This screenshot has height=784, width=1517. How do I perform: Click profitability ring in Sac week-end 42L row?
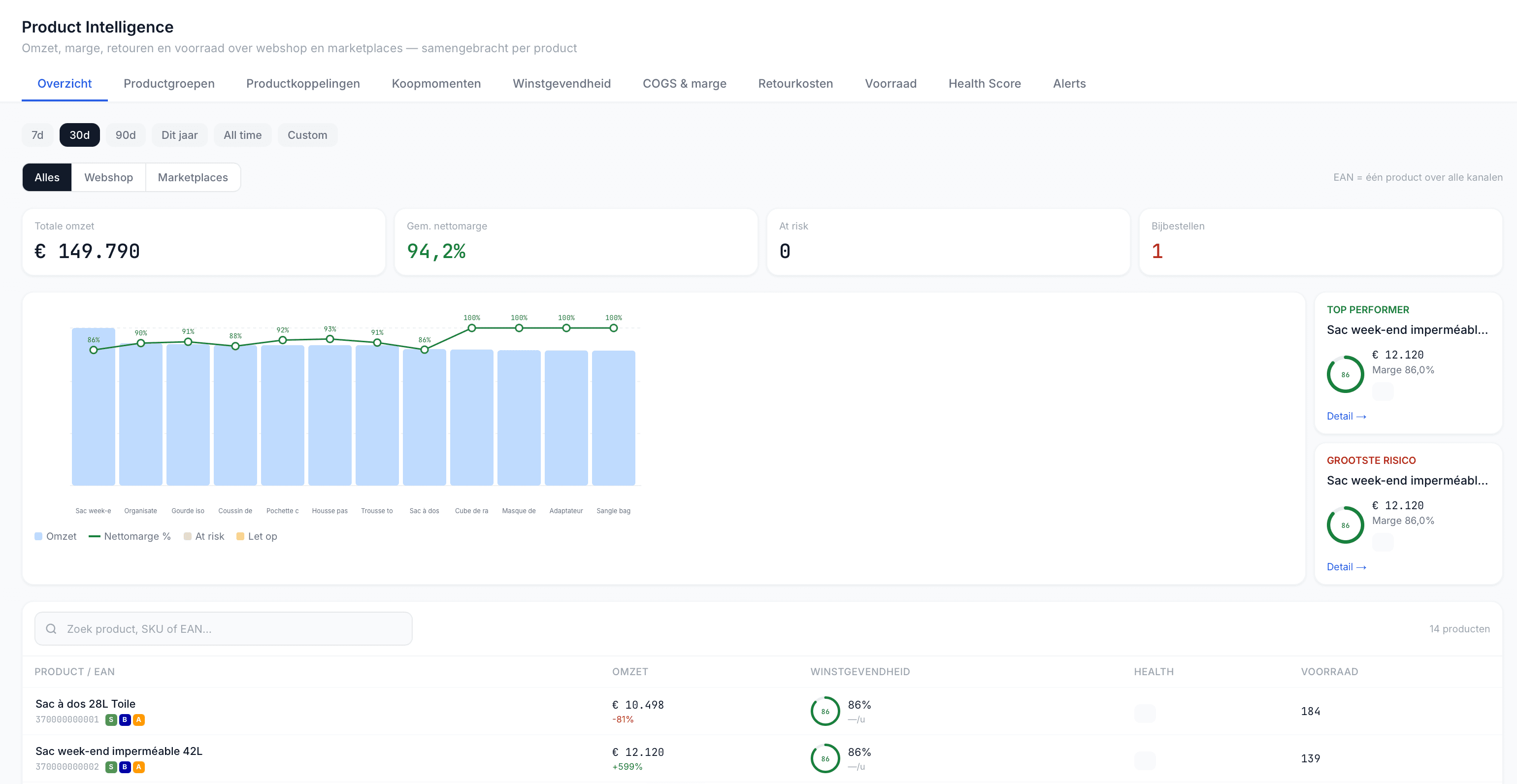(x=825, y=758)
